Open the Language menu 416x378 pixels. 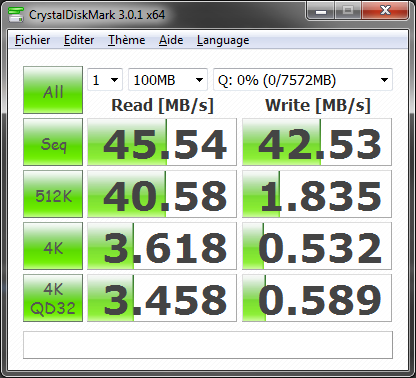(x=223, y=40)
